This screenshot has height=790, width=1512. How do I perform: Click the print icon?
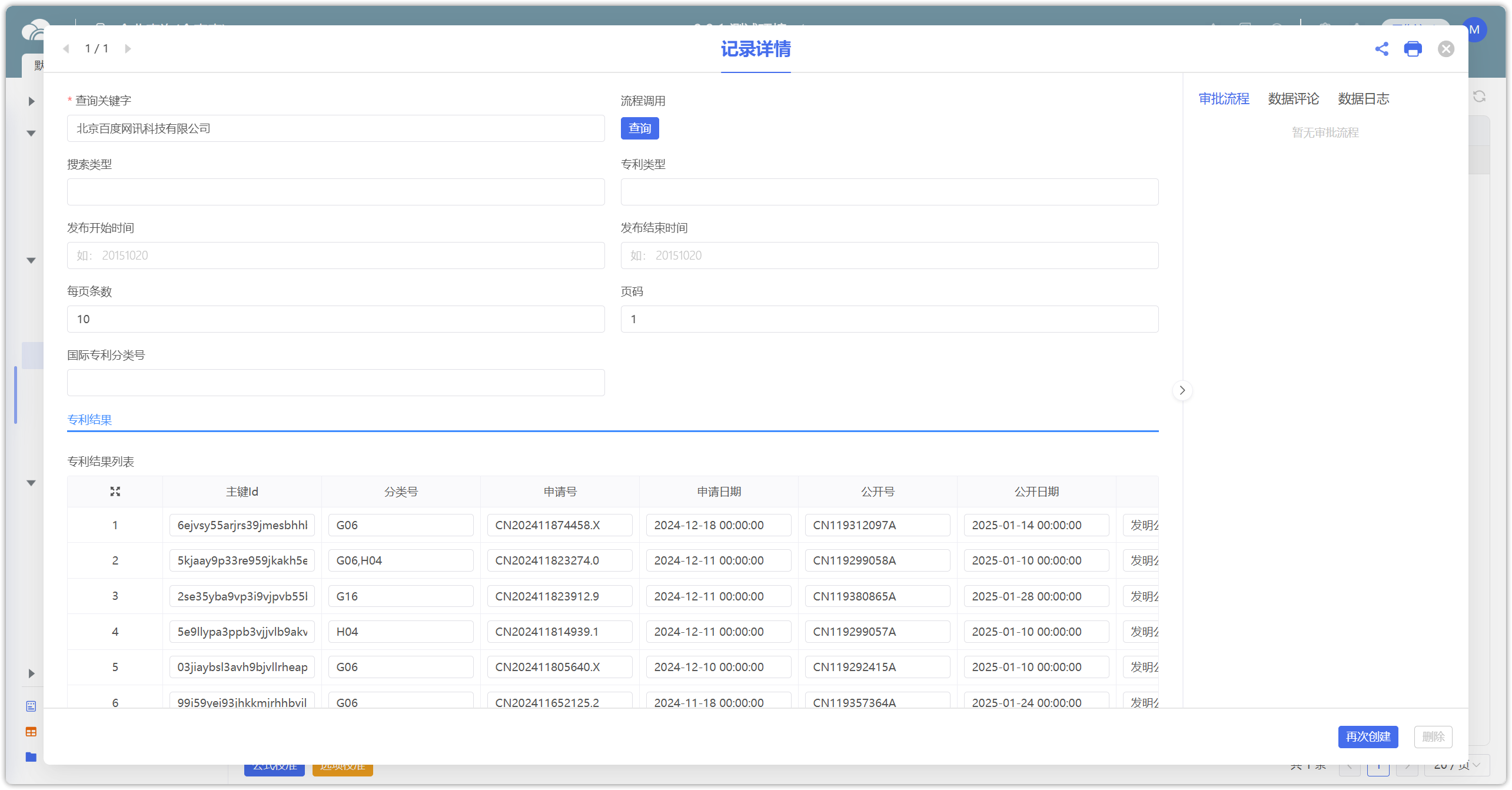[1413, 49]
